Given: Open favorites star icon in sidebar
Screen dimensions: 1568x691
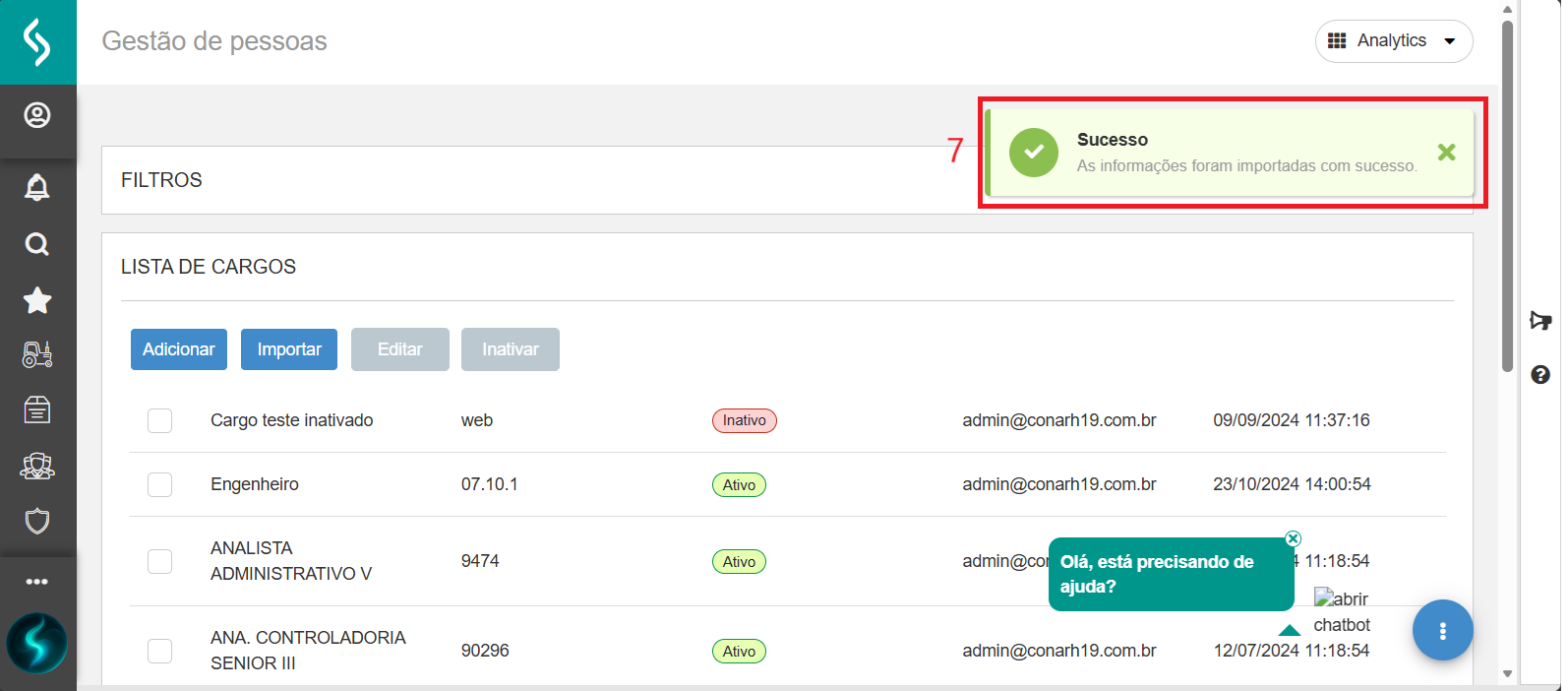Looking at the screenshot, I should click(x=37, y=300).
